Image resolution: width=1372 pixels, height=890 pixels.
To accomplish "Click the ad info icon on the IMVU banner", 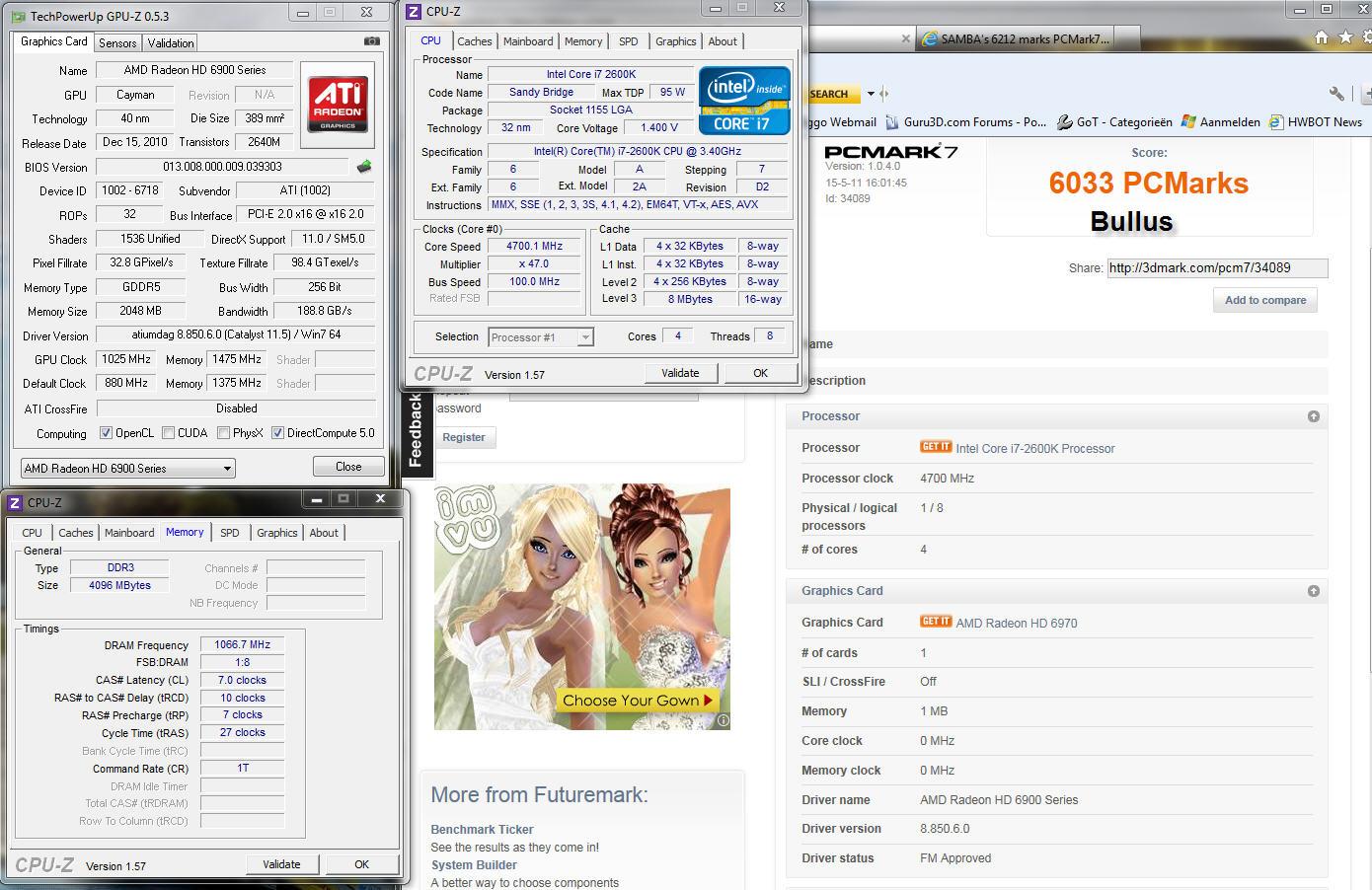I will click(723, 721).
